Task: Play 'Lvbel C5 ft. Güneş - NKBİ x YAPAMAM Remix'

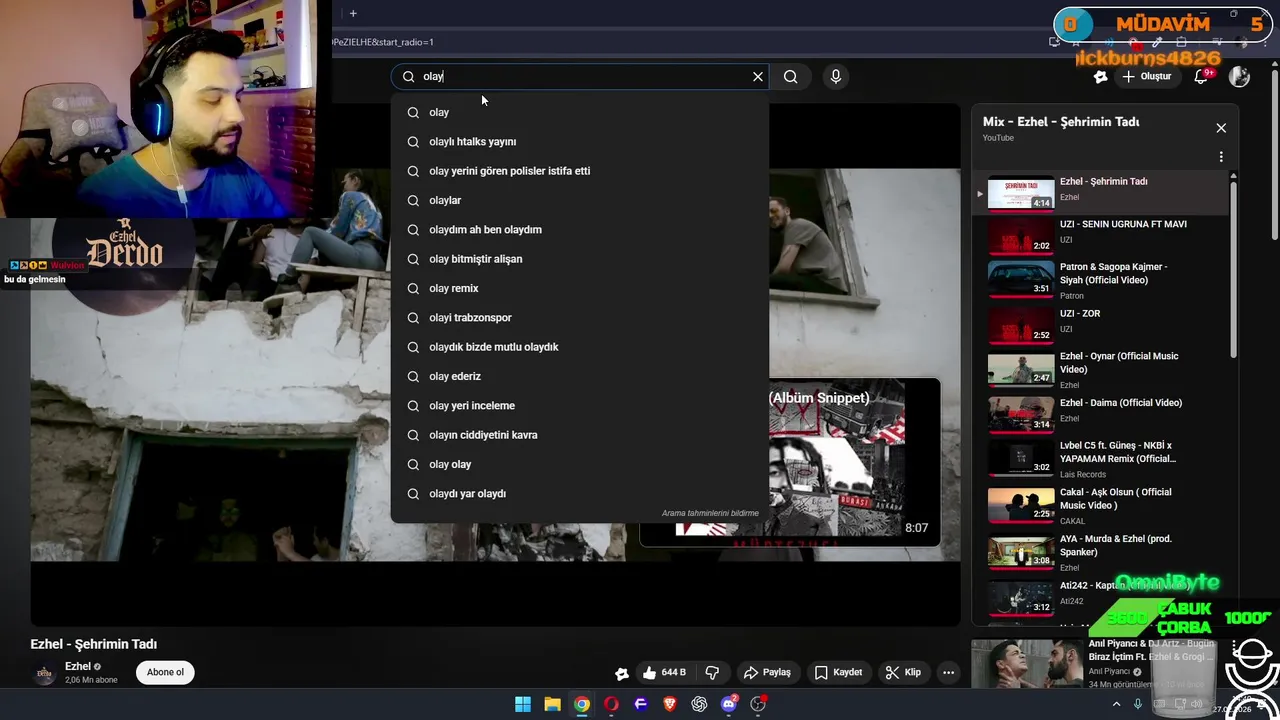Action: click(x=1100, y=459)
